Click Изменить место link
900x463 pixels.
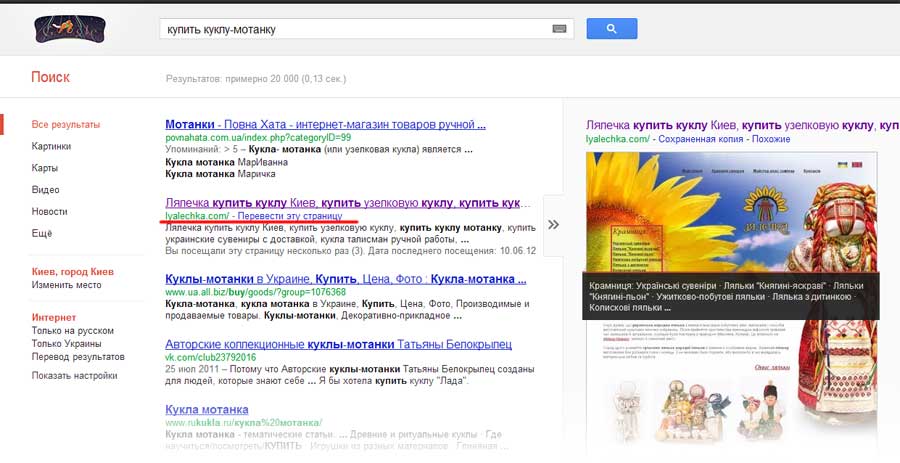(x=66, y=285)
